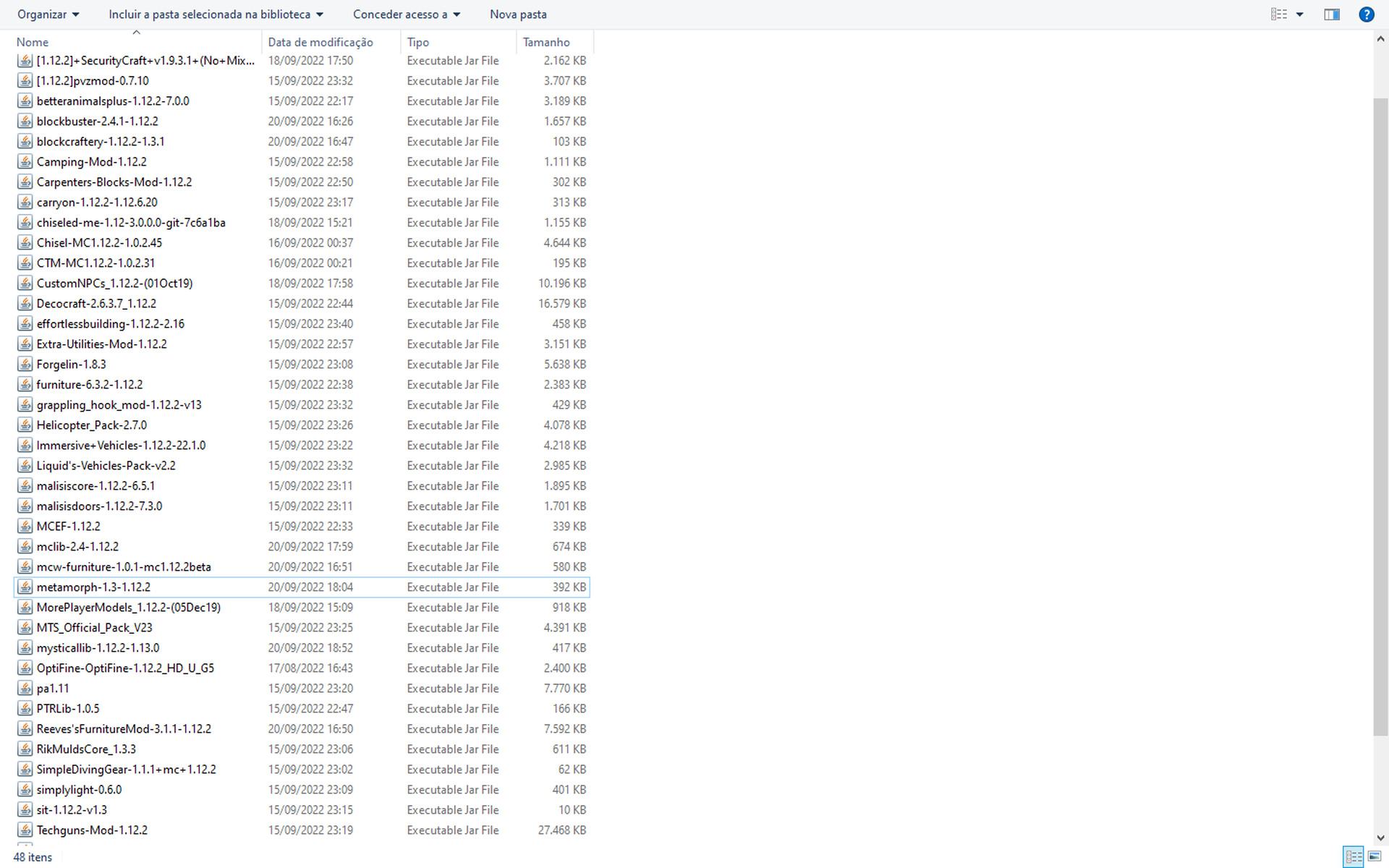The height and width of the screenshot is (868, 1389).
Task: Click the Nova pasta button
Action: click(518, 14)
